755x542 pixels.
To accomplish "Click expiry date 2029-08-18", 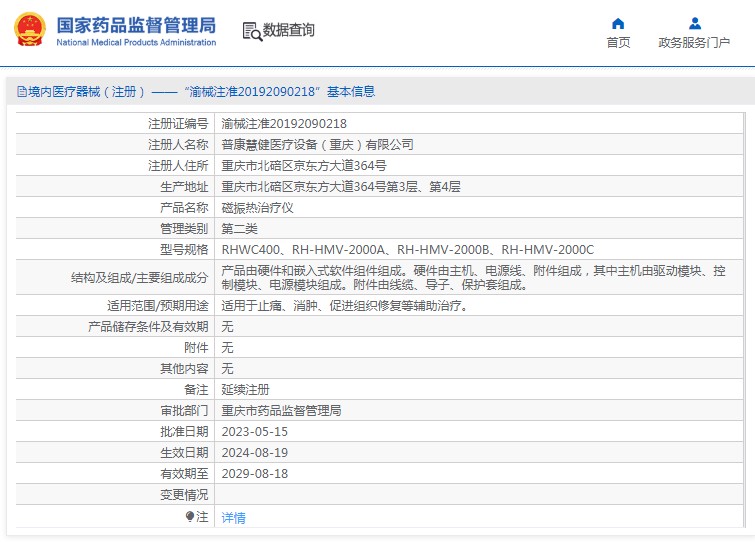I will coord(255,474).
